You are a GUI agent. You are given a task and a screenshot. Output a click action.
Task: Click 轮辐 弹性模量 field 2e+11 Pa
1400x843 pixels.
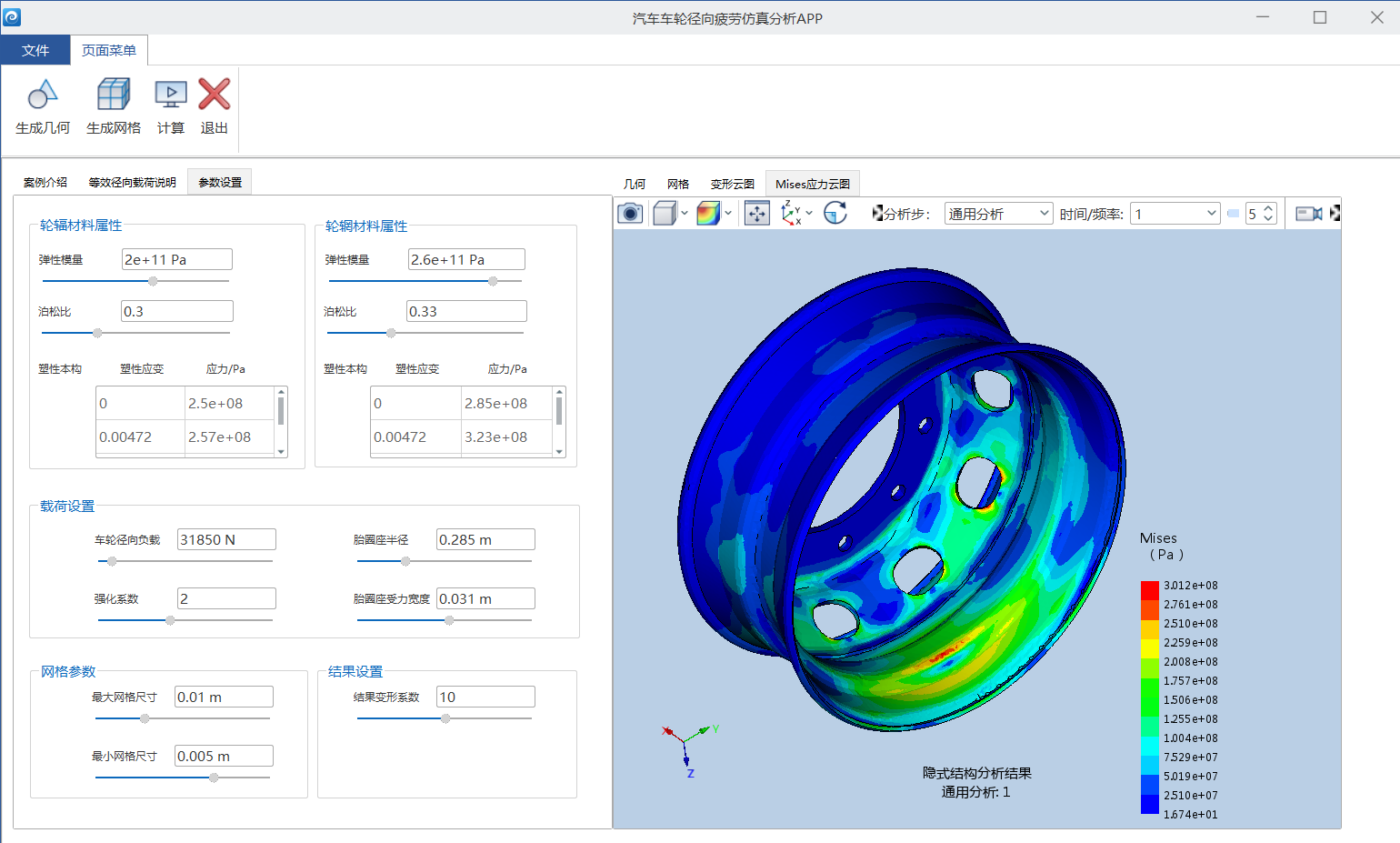coord(177,259)
